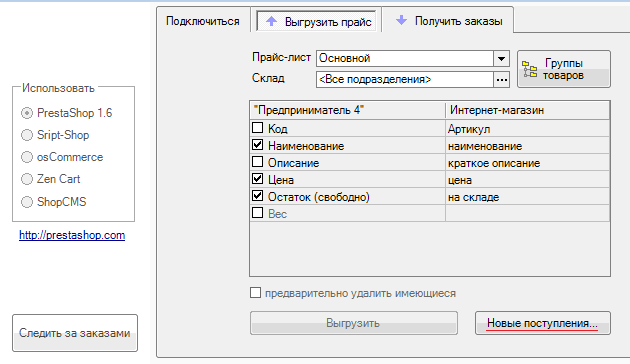The height and width of the screenshot is (364, 630).
Task: Click the Выгрузить button
Action: 354,323
